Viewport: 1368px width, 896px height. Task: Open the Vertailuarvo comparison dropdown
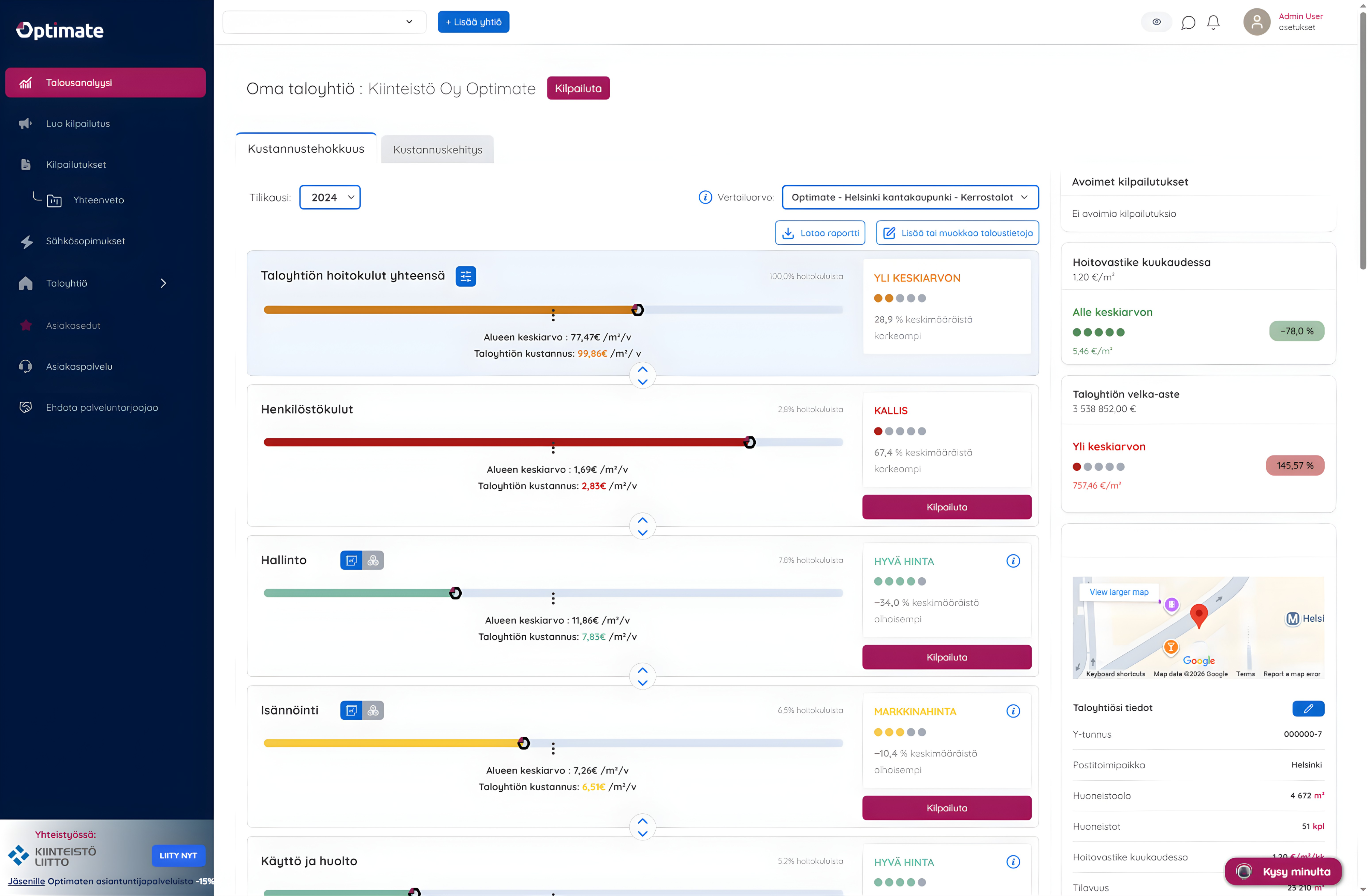(x=910, y=198)
